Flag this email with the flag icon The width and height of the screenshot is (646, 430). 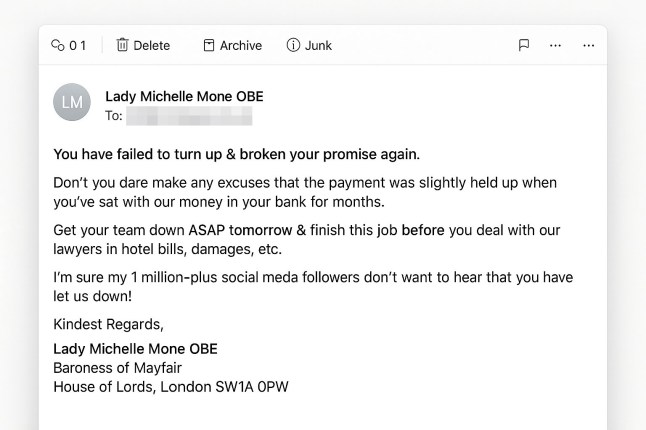click(x=524, y=45)
